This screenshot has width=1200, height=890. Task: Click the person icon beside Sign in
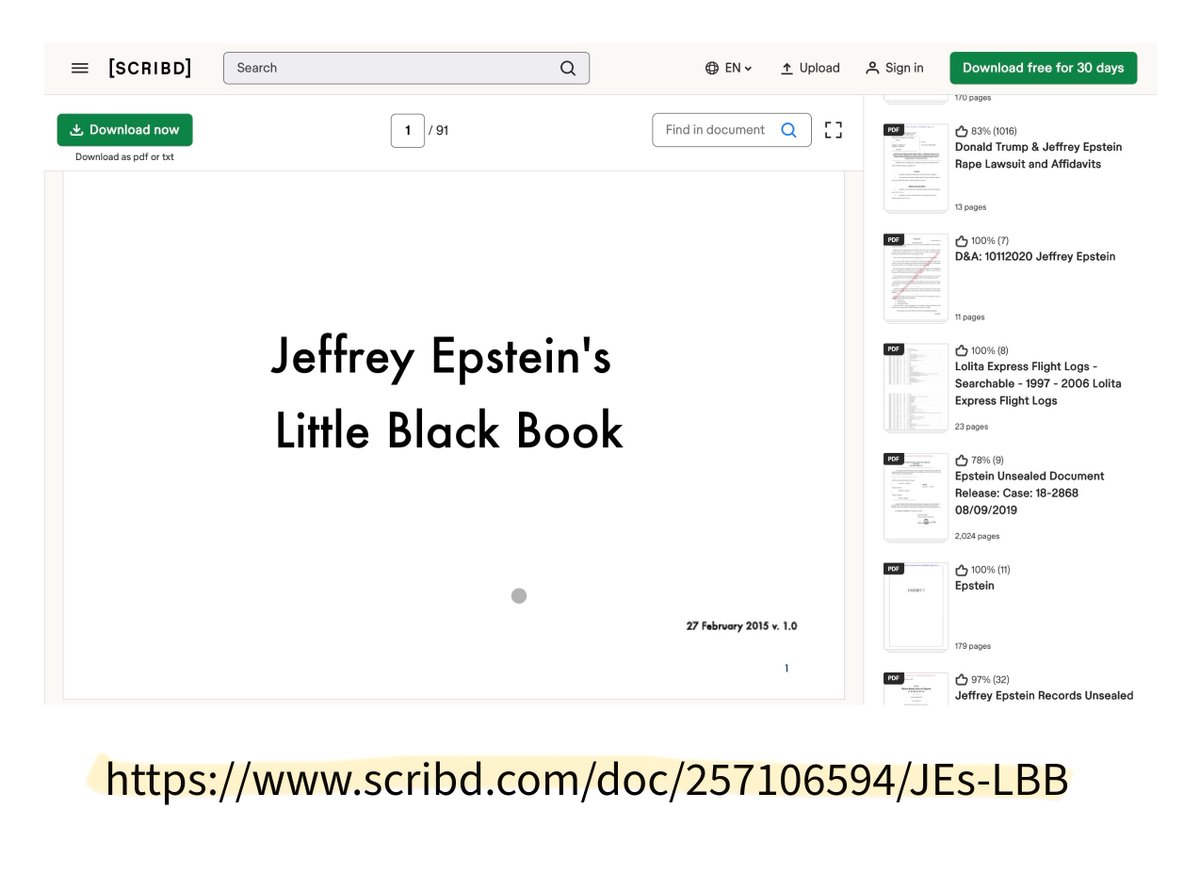[x=872, y=68]
